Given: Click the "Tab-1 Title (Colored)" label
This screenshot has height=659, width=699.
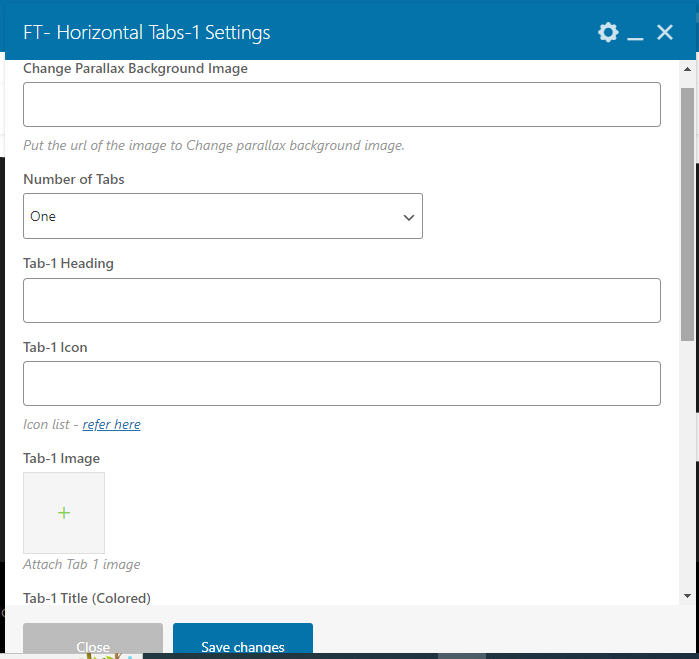Looking at the screenshot, I should (87, 598).
